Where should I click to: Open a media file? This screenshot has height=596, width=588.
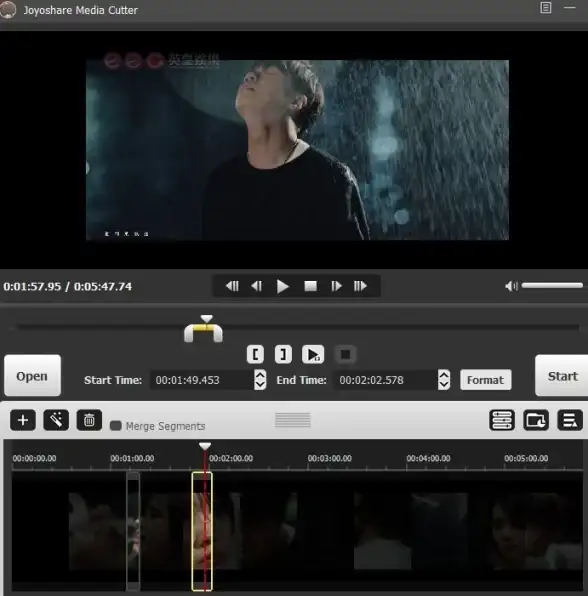coord(32,376)
